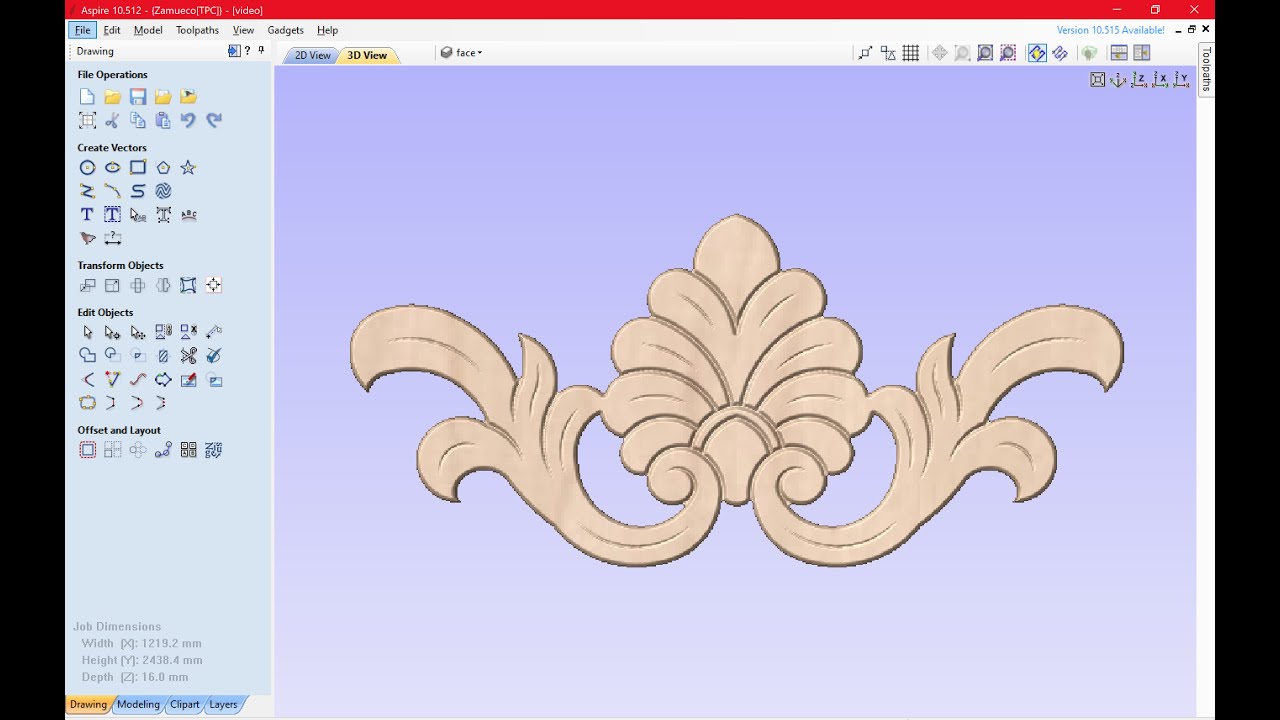Image resolution: width=1280 pixels, height=720 pixels.
Task: Switch to the 2D View tab
Action: tap(311, 55)
